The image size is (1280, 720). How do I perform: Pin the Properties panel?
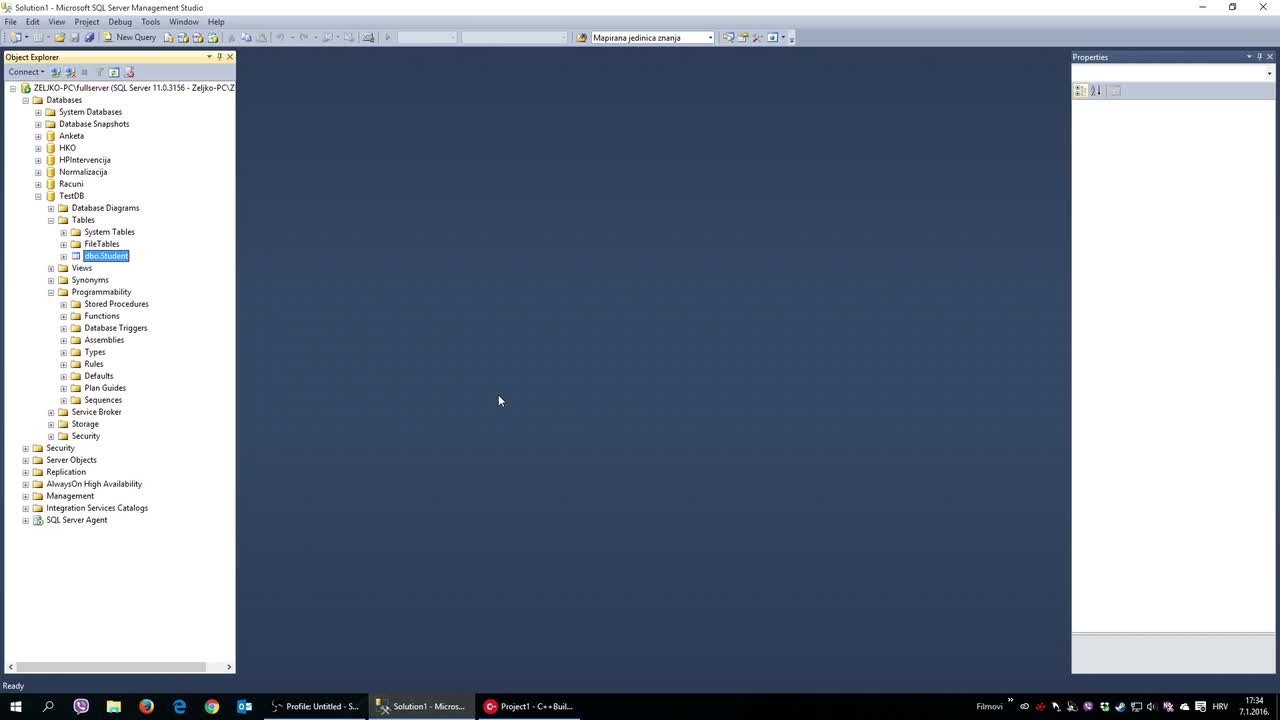pyautogui.click(x=1259, y=57)
